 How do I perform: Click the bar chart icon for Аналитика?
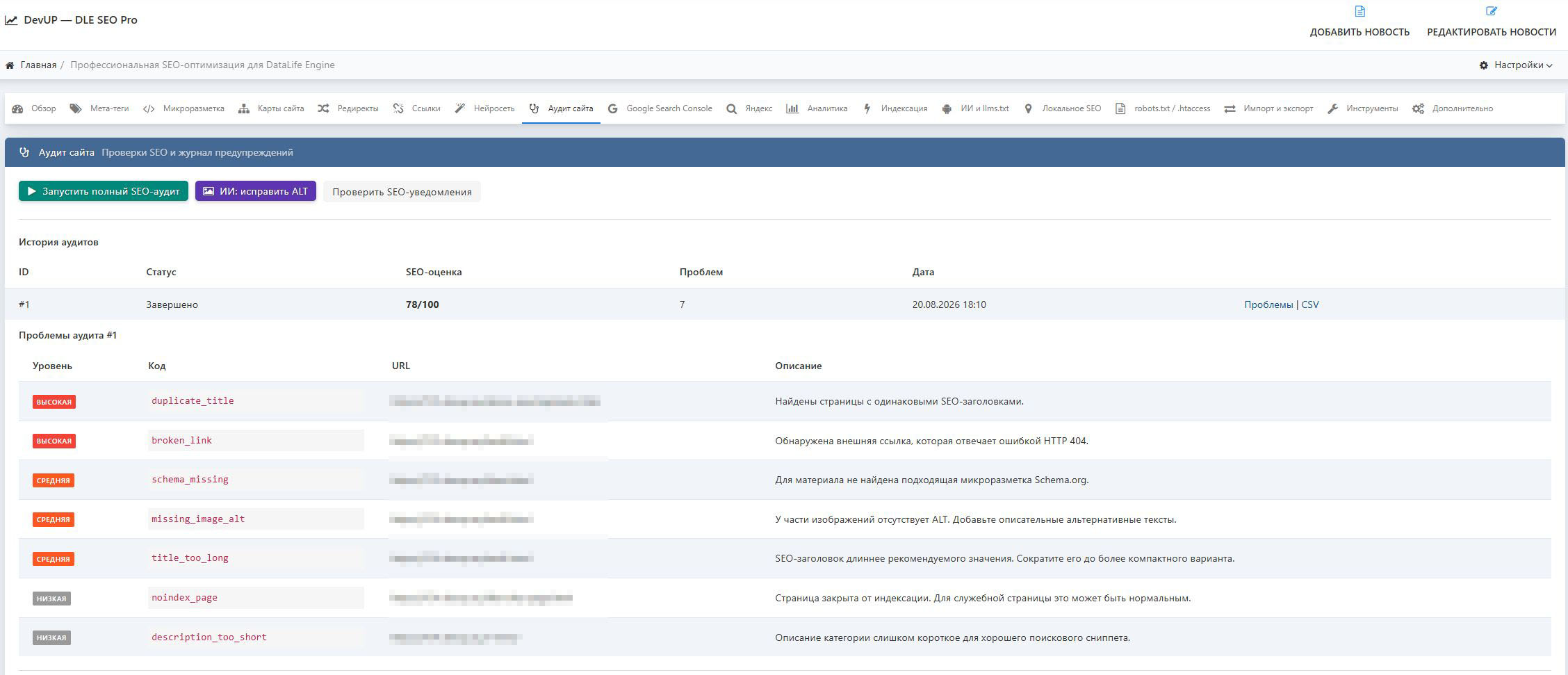(792, 109)
